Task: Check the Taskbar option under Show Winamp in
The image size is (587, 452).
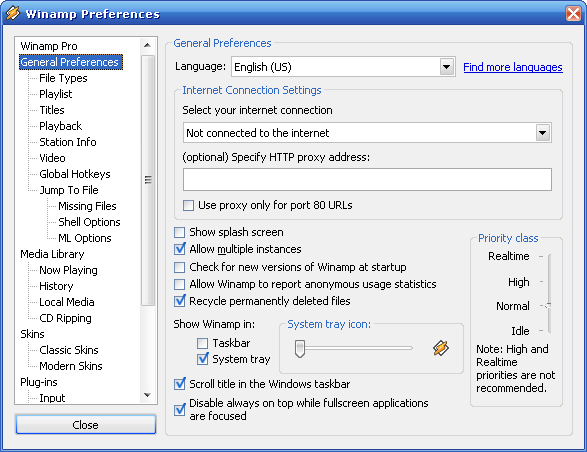Action: coord(202,343)
